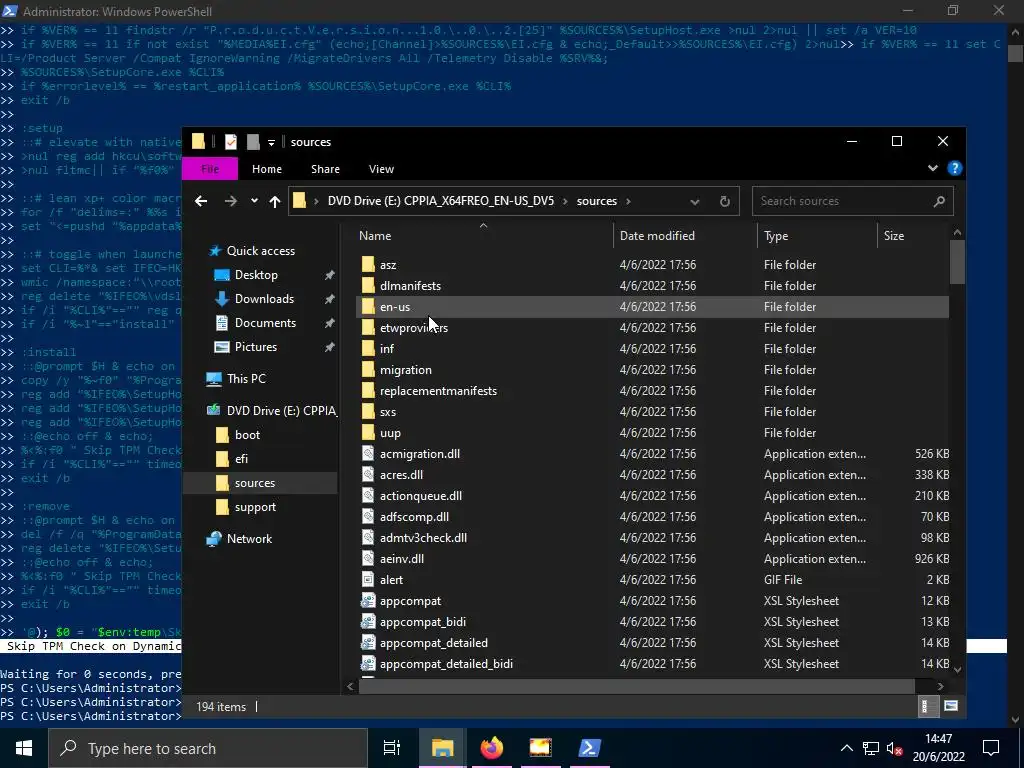Viewport: 1024px width, 768px height.
Task: Select the migration folder icon
Action: [x=368, y=370]
